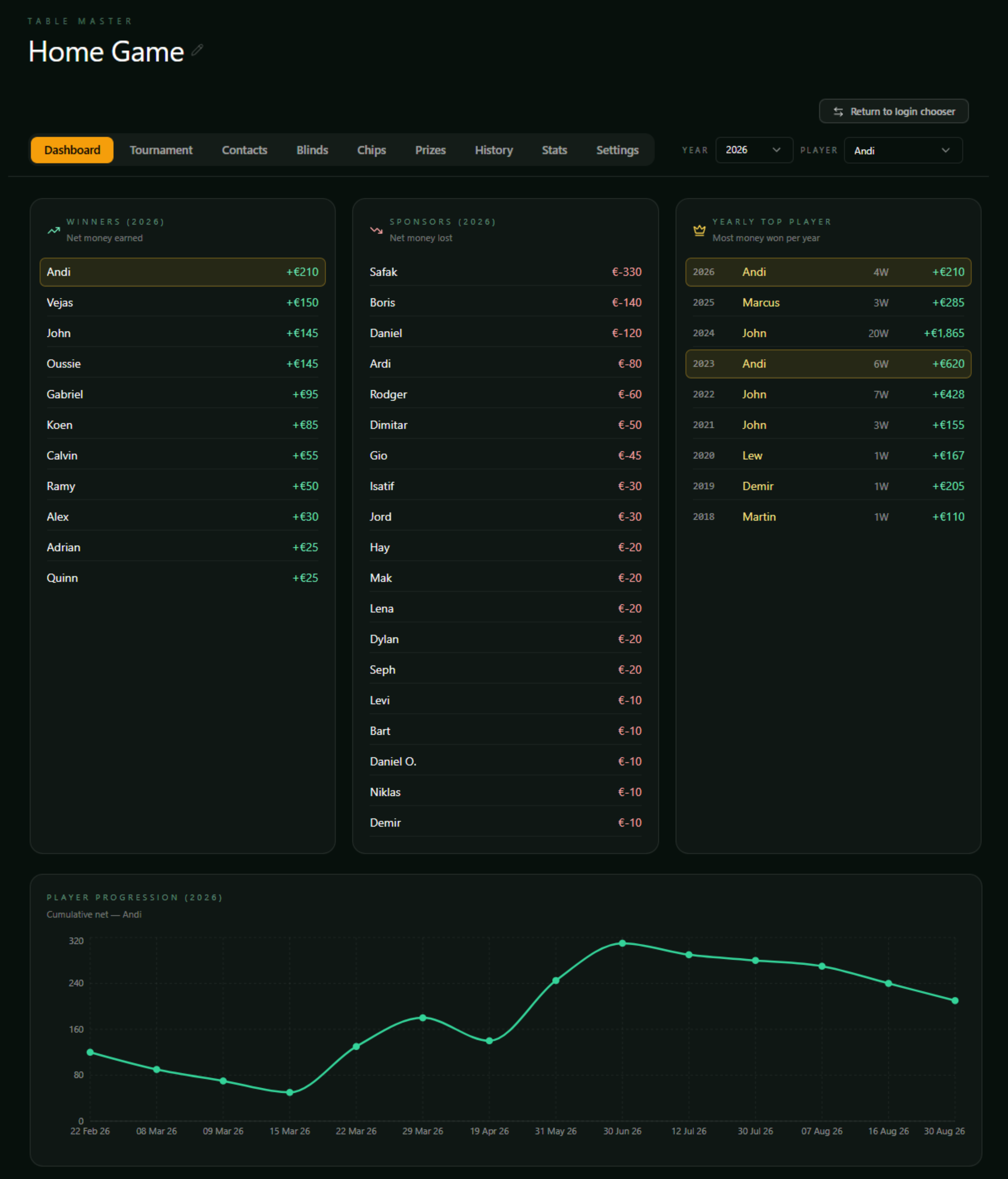Click the 31 May 26 chart data point
This screenshot has width=1008, height=1179.
[556, 981]
